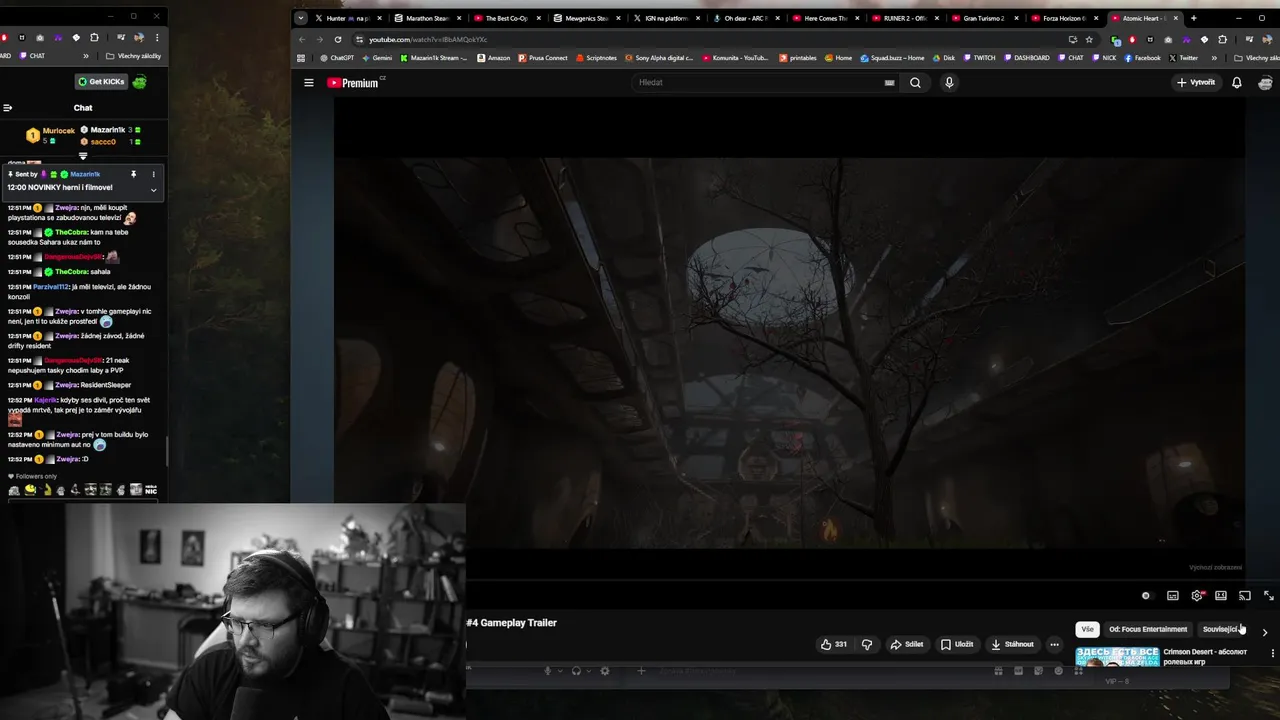Expand the pinned 12:00 NOVINKY message
The width and height of the screenshot is (1280, 720).
153,189
